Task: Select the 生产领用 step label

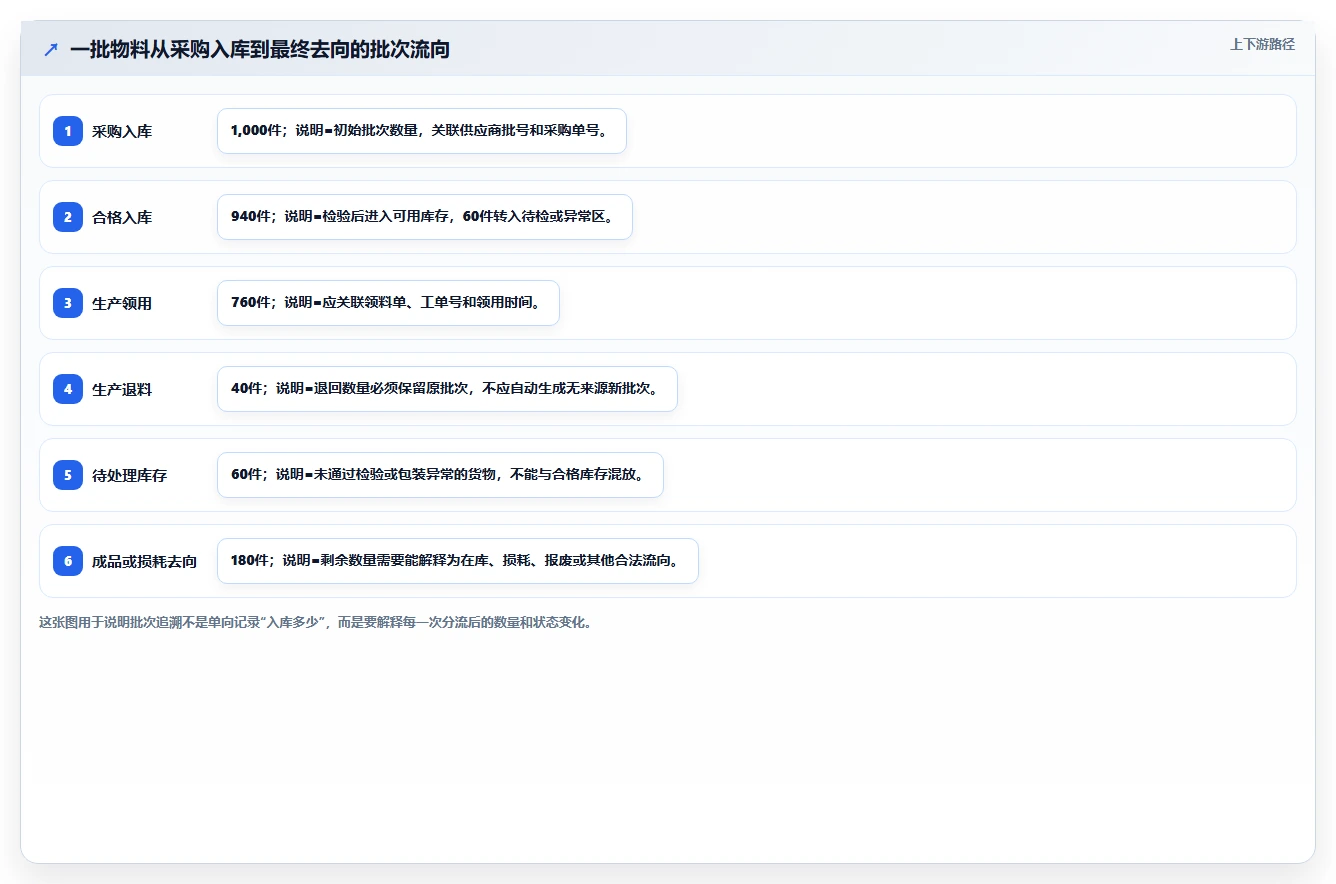Action: click(x=122, y=303)
